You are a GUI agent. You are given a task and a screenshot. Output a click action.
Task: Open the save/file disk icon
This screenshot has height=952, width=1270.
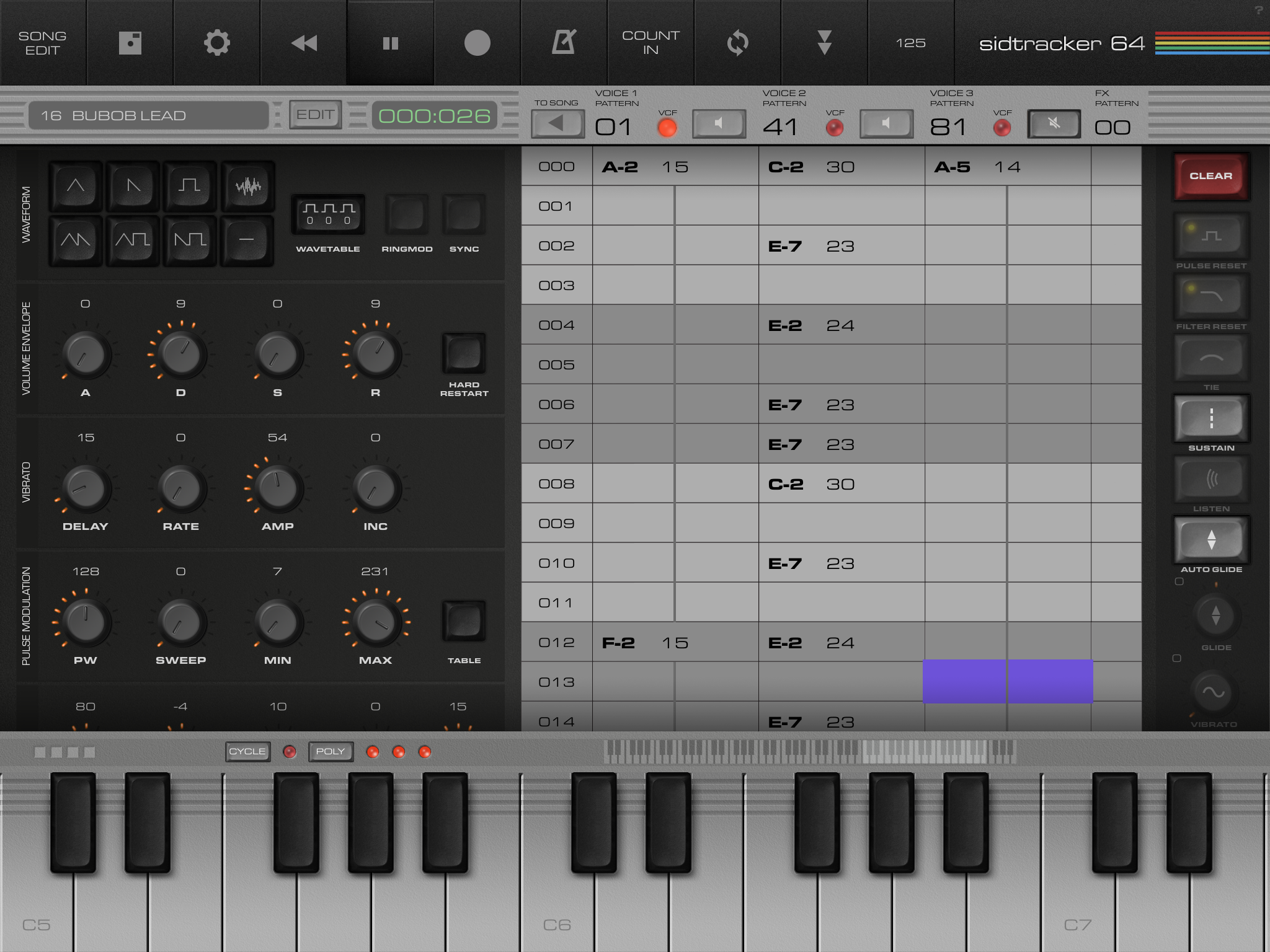[x=130, y=43]
